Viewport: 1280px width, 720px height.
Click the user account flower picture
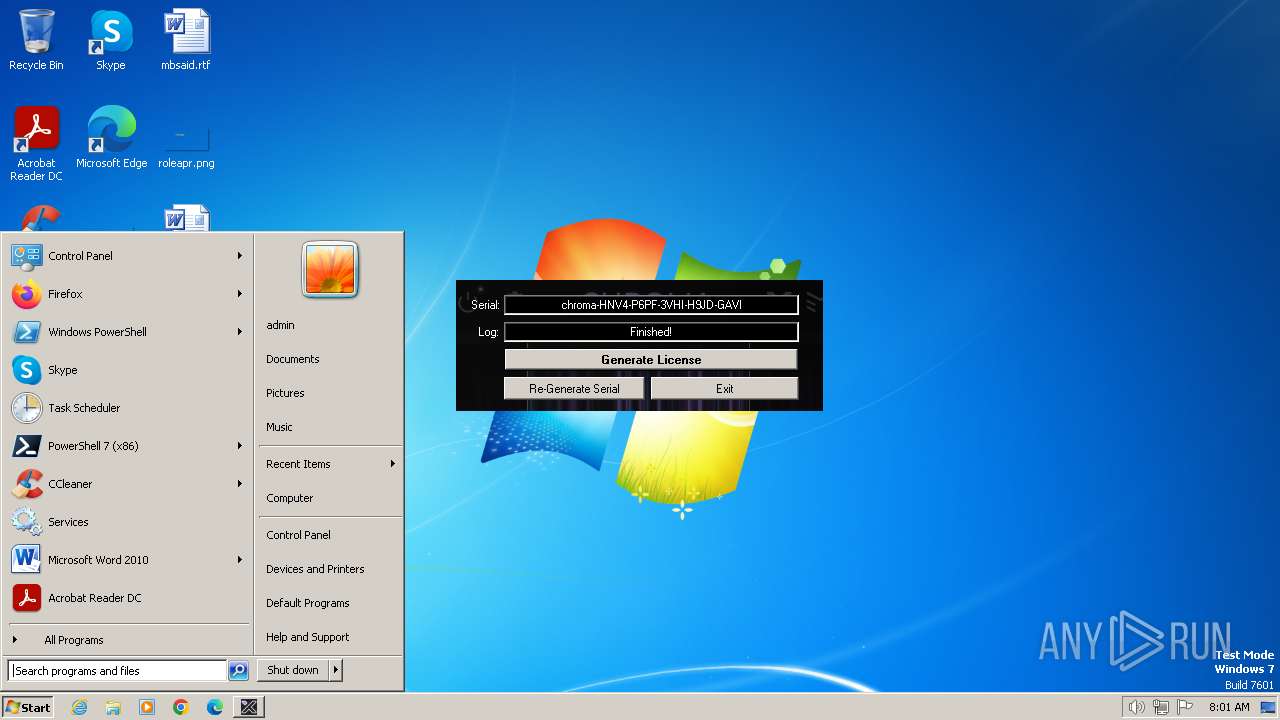point(330,270)
